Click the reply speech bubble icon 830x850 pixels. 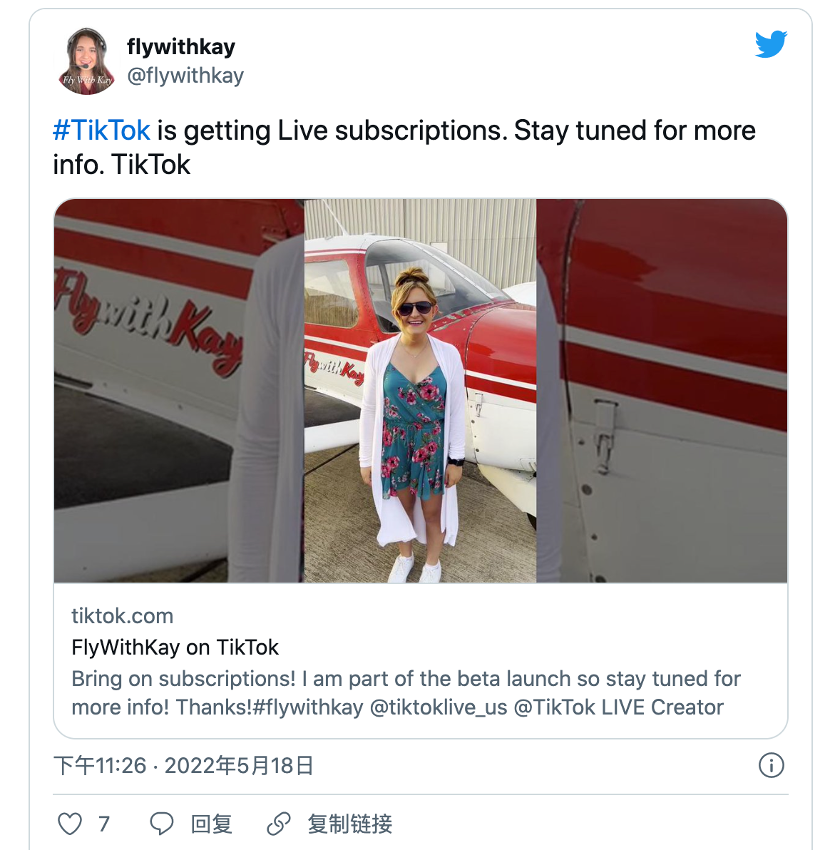162,824
